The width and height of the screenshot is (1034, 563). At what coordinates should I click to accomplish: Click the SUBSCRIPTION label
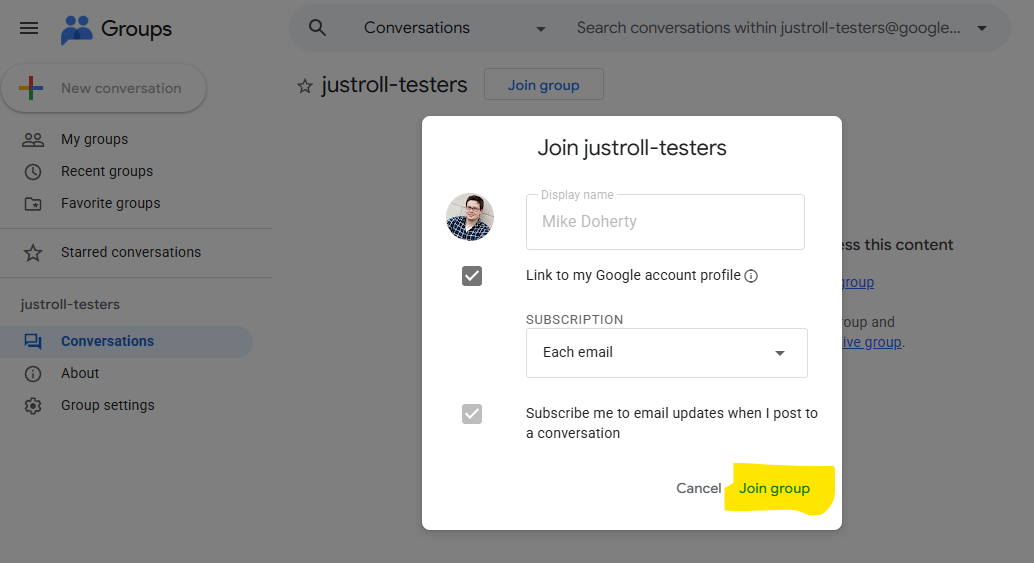pos(574,320)
